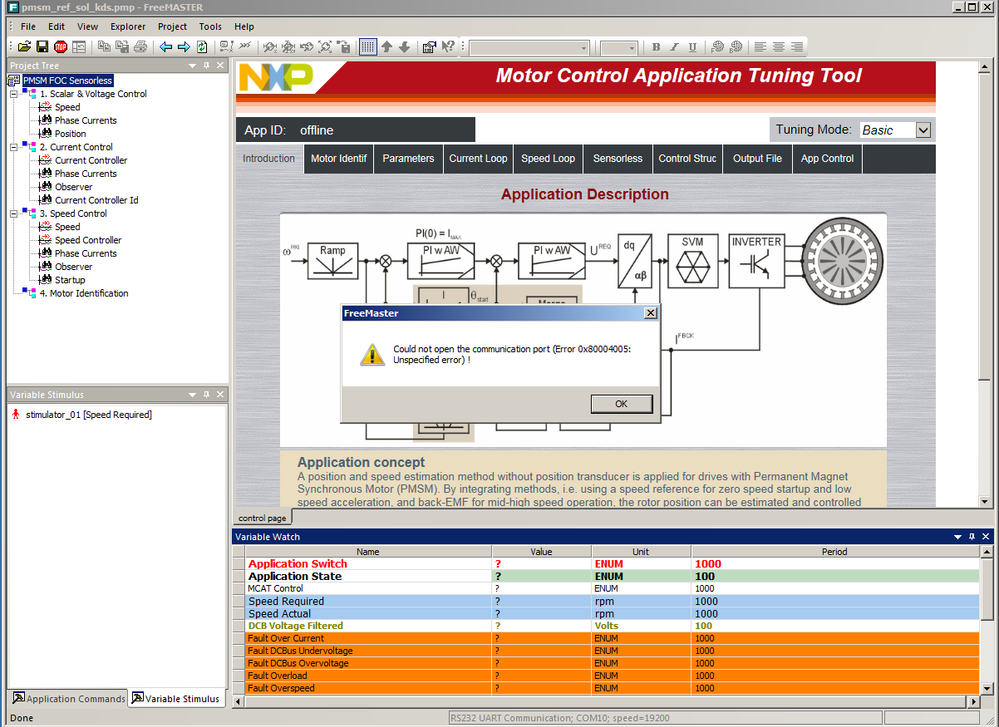Click the Paste icon in the toolbar
The width and height of the screenshot is (999, 727).
pos(122,47)
